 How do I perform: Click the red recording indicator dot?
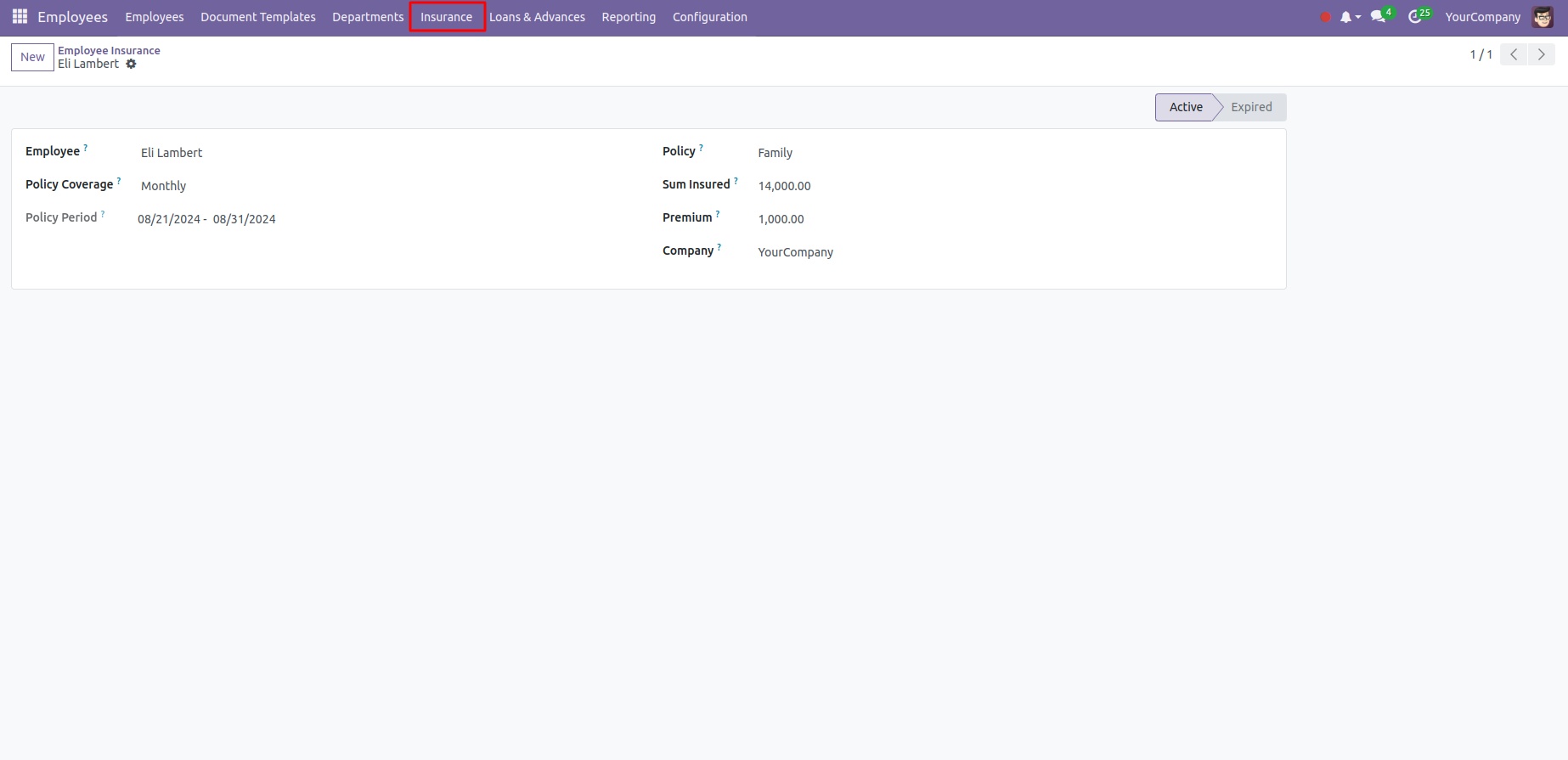coord(1325,17)
